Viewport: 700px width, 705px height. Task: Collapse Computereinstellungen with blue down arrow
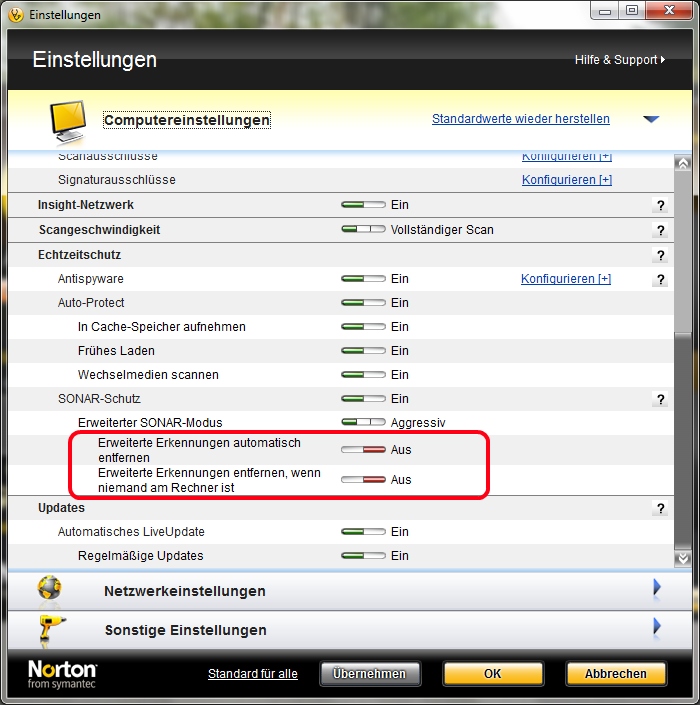pyautogui.click(x=651, y=119)
